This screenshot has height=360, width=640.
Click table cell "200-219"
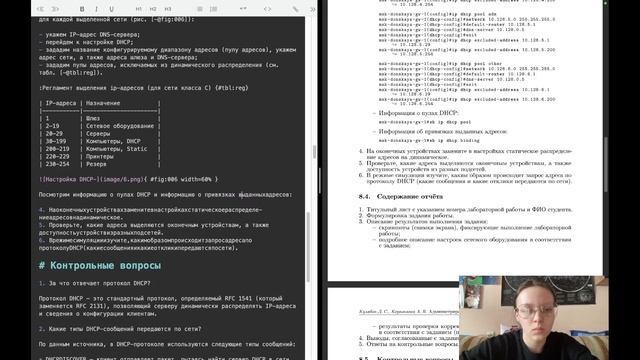pyautogui.click(x=58, y=149)
